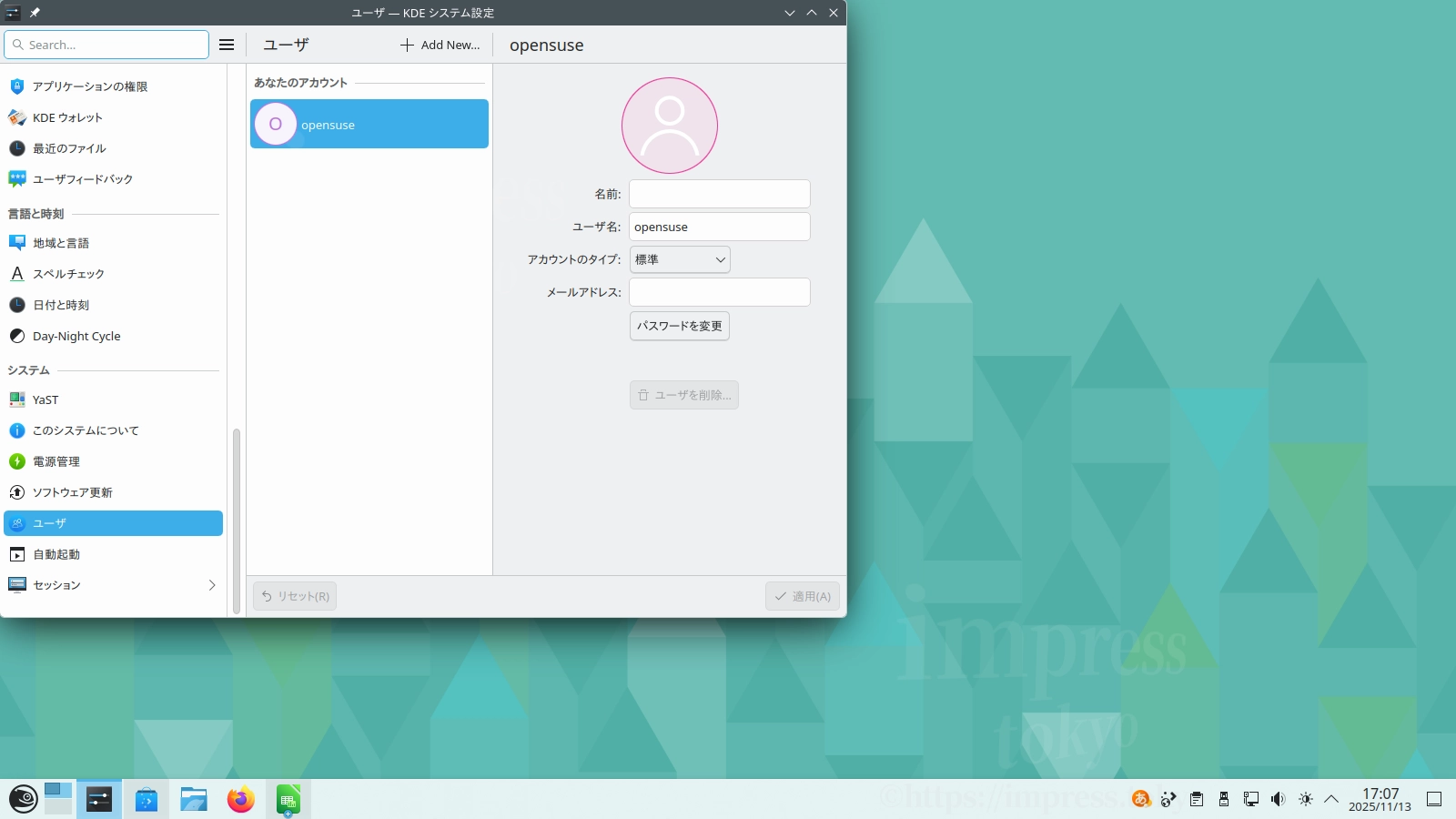Open LibreOffice Calc from the taskbar

(x=288, y=799)
